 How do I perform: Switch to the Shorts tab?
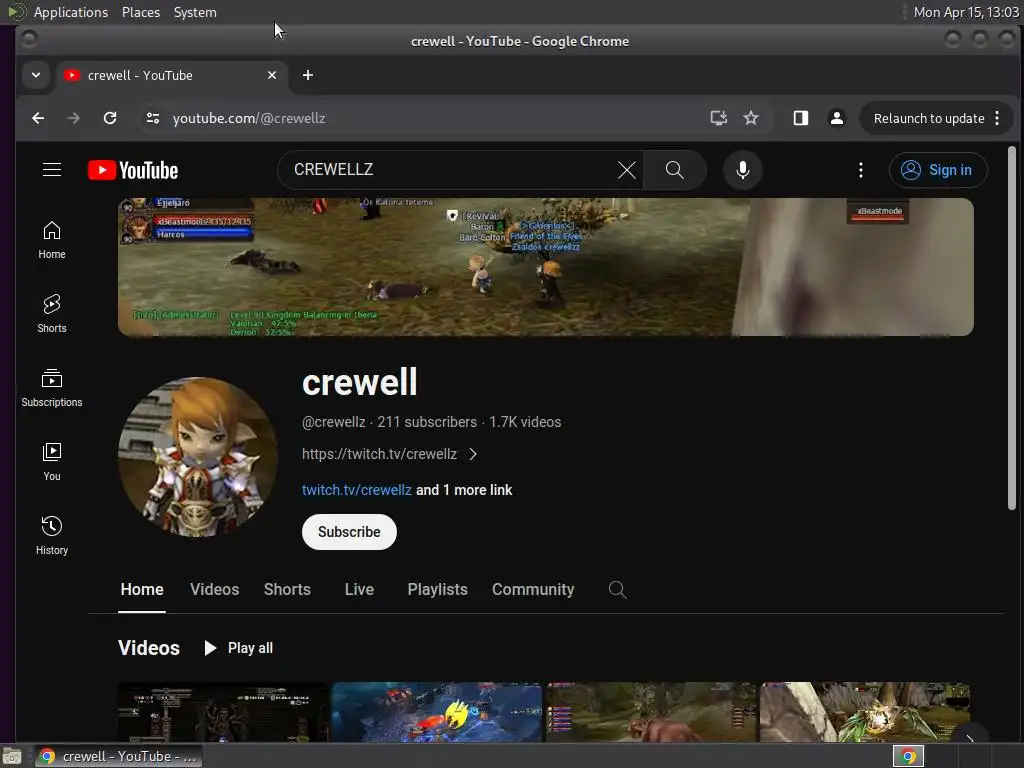[x=287, y=590]
